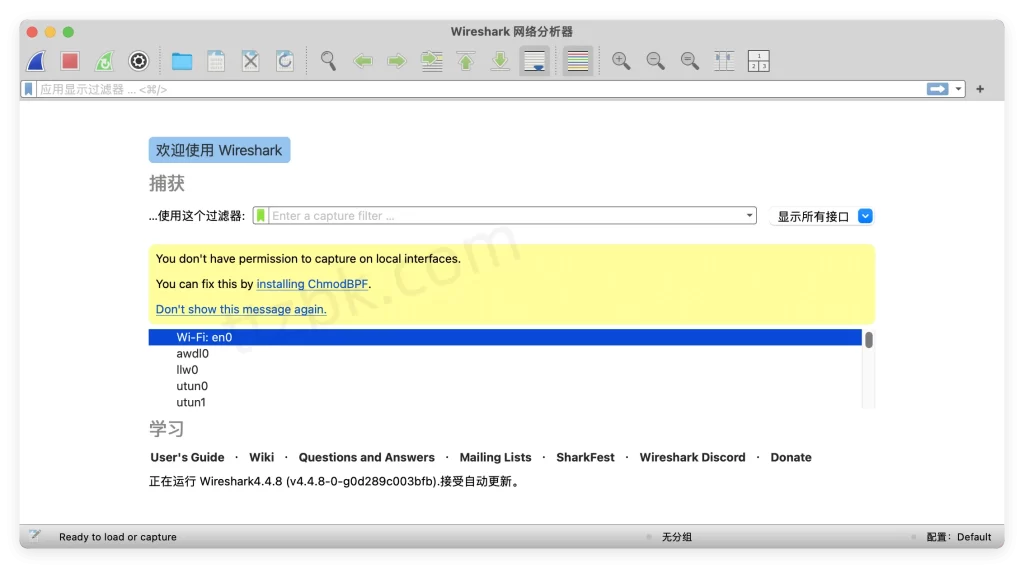Screen dimensions: 1024x568
Task: Go to specified packet icon
Action: tap(432, 61)
